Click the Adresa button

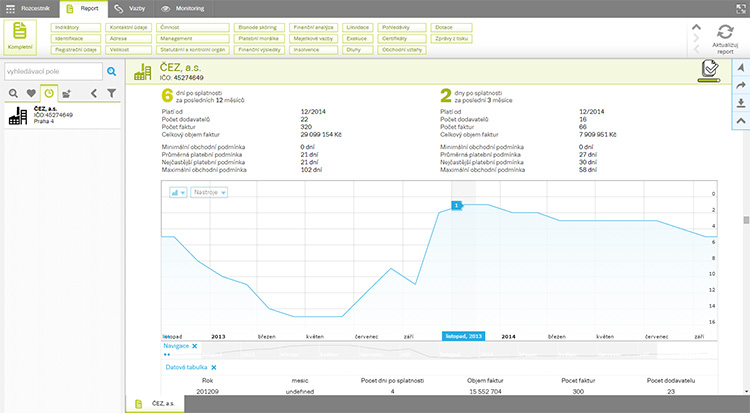coord(129,39)
